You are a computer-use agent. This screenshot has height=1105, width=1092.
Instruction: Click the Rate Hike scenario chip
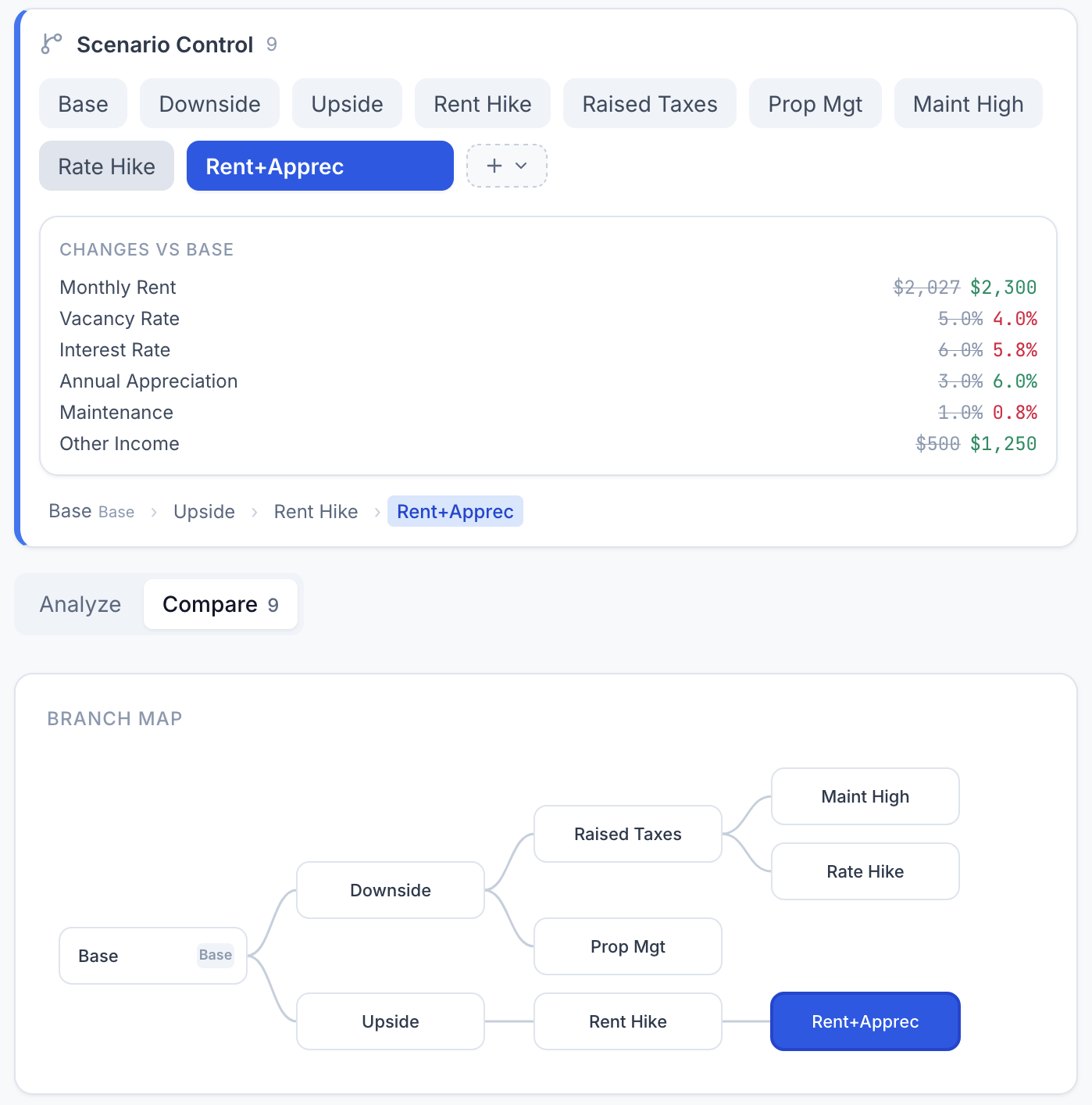pyautogui.click(x=106, y=166)
